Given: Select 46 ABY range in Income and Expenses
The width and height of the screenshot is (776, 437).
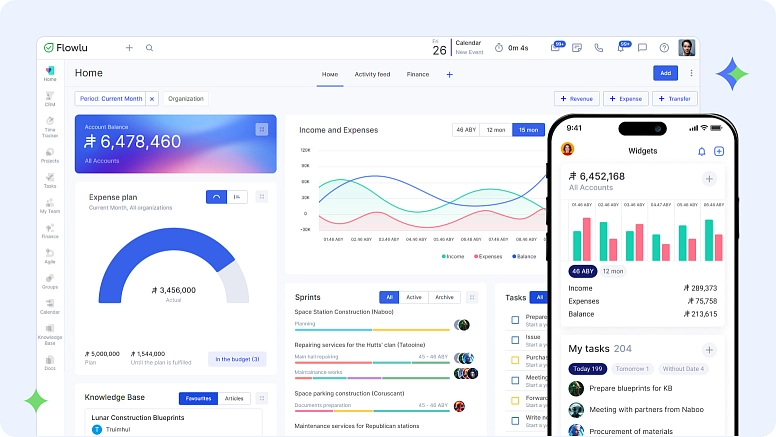Looking at the screenshot, I should coord(466,130).
